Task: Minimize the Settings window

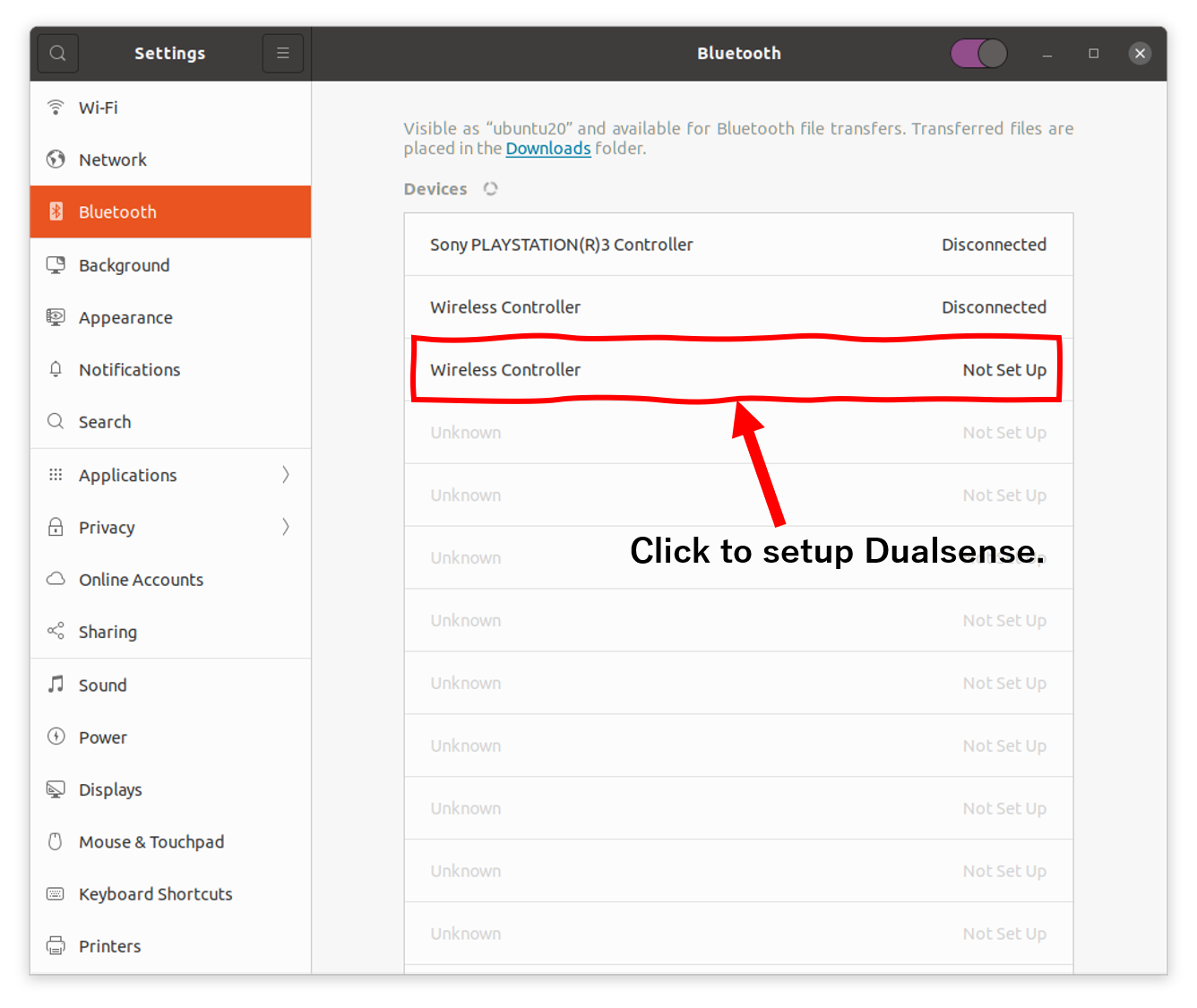Action: click(1046, 54)
